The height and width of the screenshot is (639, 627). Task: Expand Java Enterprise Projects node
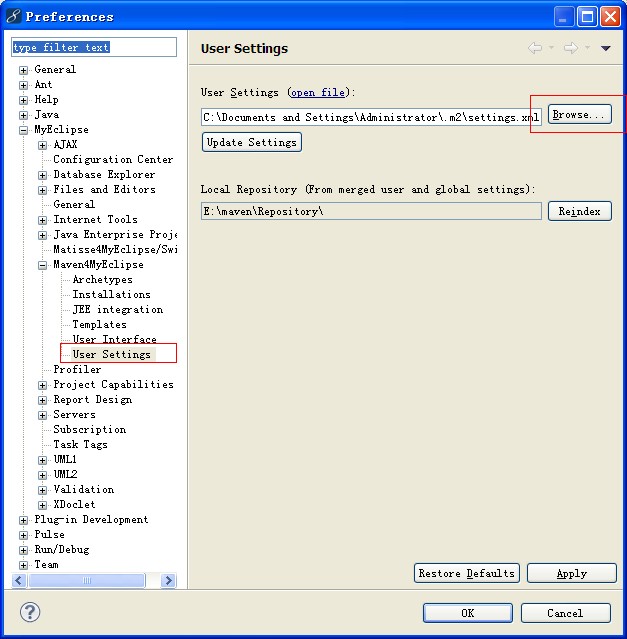[x=42, y=235]
